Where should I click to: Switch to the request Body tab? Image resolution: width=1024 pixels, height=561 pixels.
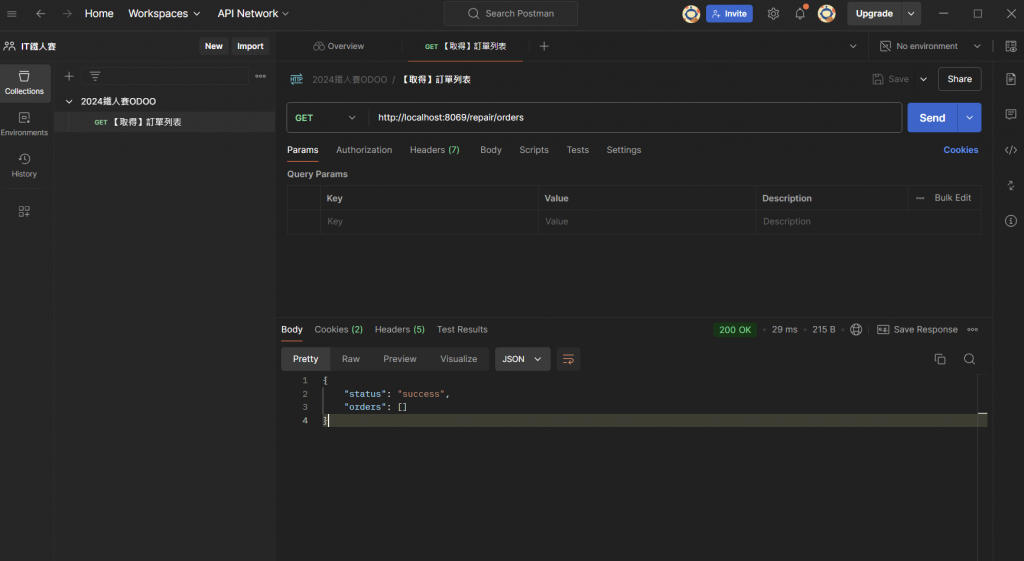(x=490, y=150)
